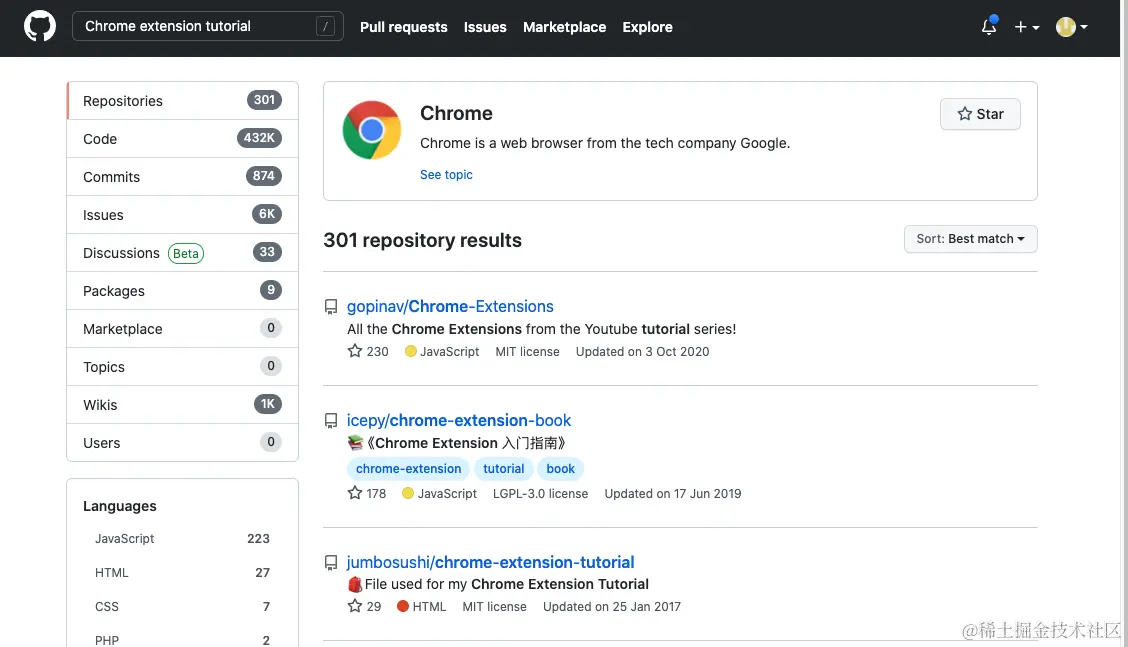Select the Code results filter
Viewport: 1128px width, 647px height.
tap(182, 139)
